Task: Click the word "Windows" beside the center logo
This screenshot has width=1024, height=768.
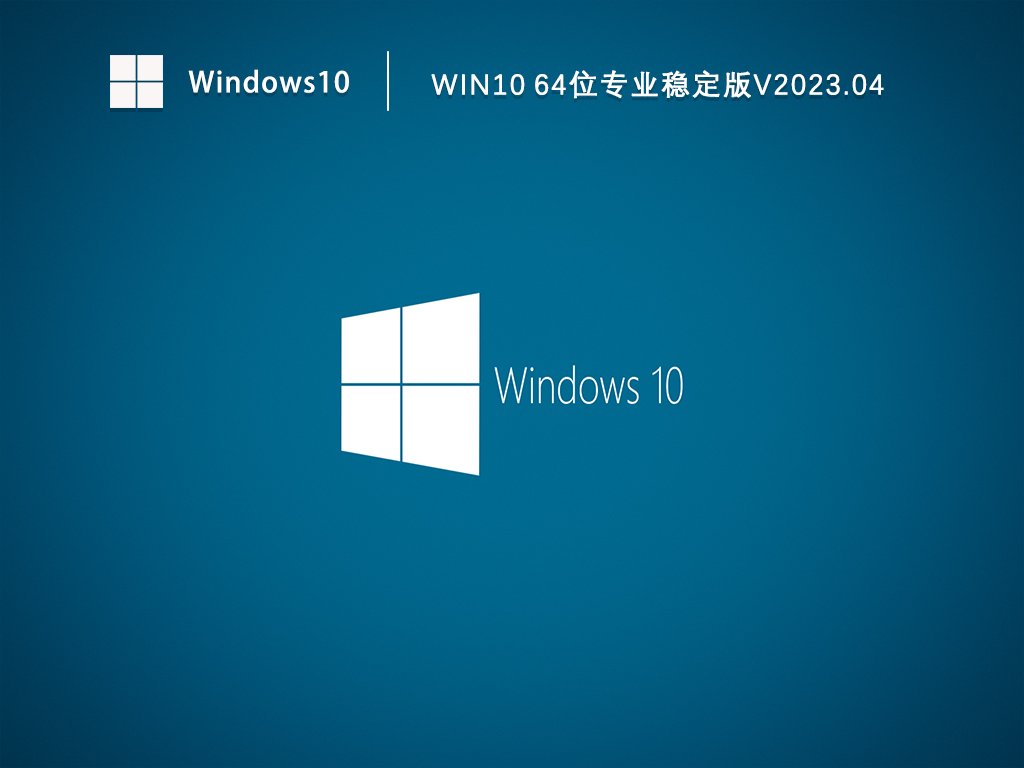Action: (x=567, y=386)
